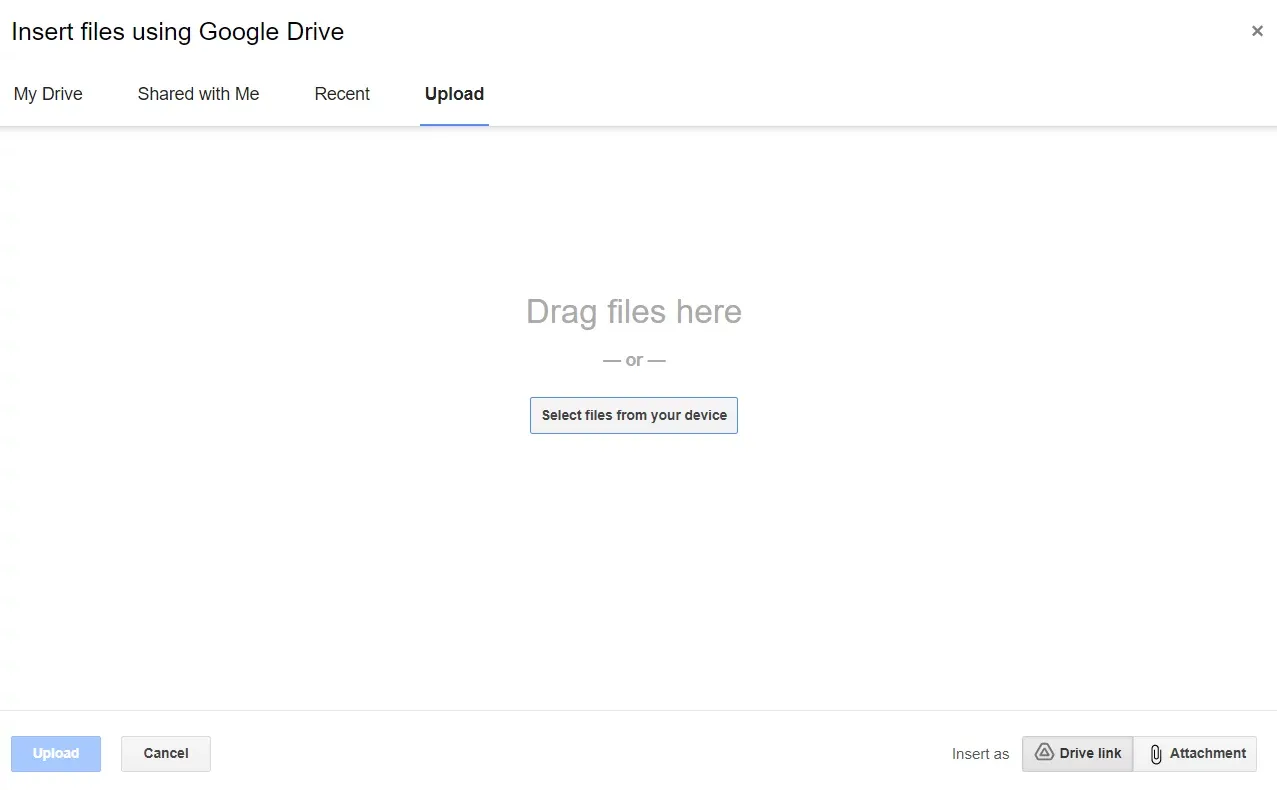Enable Attachment mode for inserting files
The height and width of the screenshot is (790, 1277).
click(x=1196, y=753)
